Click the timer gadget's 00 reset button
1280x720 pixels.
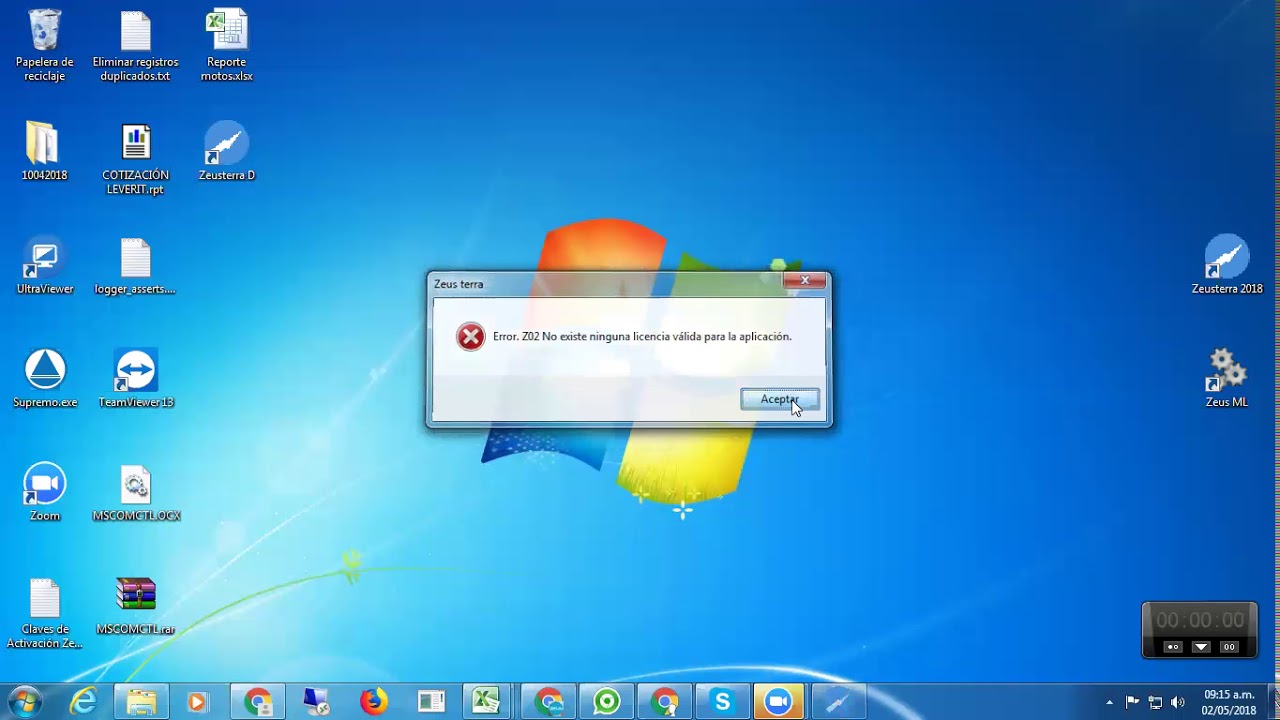(1229, 647)
